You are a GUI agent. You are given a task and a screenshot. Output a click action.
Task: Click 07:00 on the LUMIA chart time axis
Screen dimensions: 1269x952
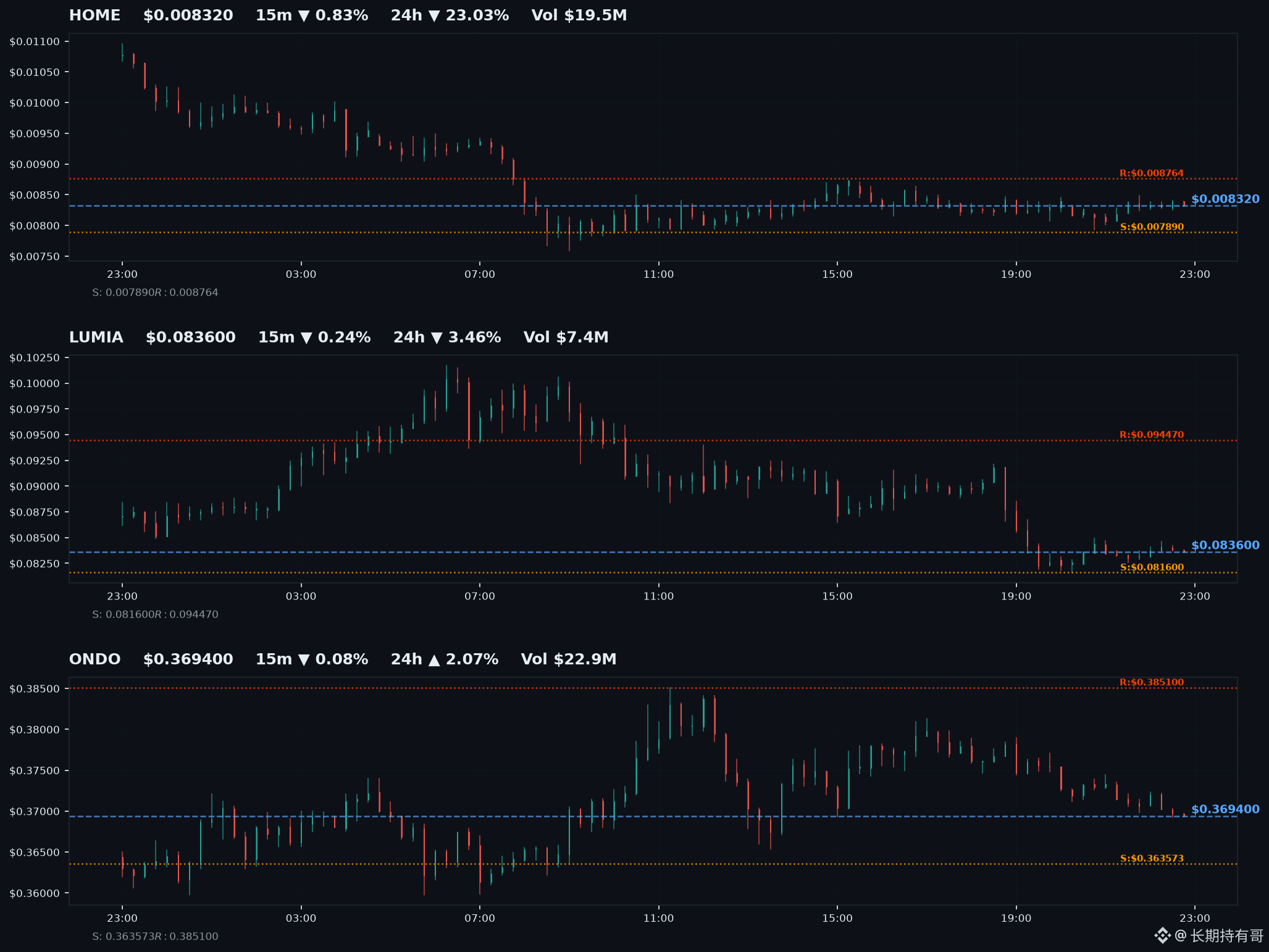tap(480, 596)
